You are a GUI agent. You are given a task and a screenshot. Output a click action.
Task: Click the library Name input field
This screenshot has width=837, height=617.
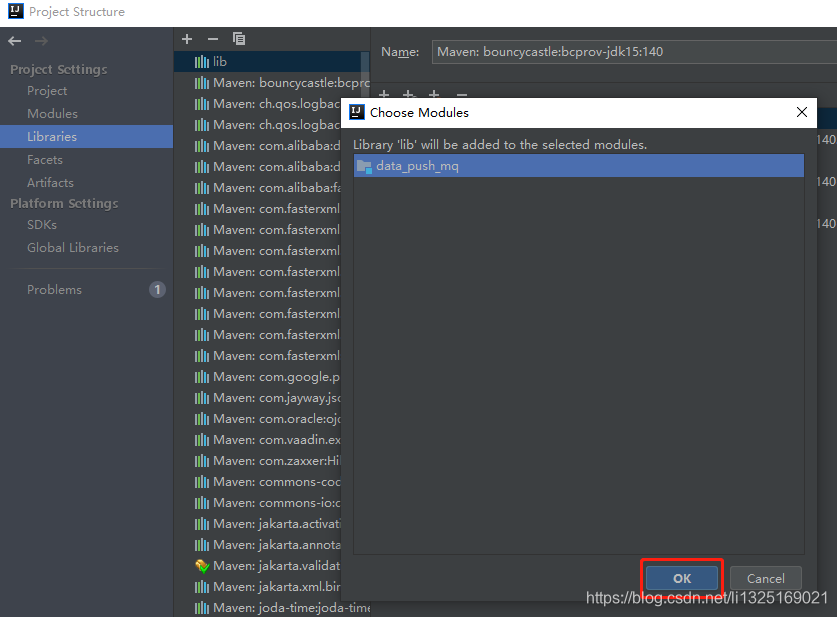tap(634, 52)
